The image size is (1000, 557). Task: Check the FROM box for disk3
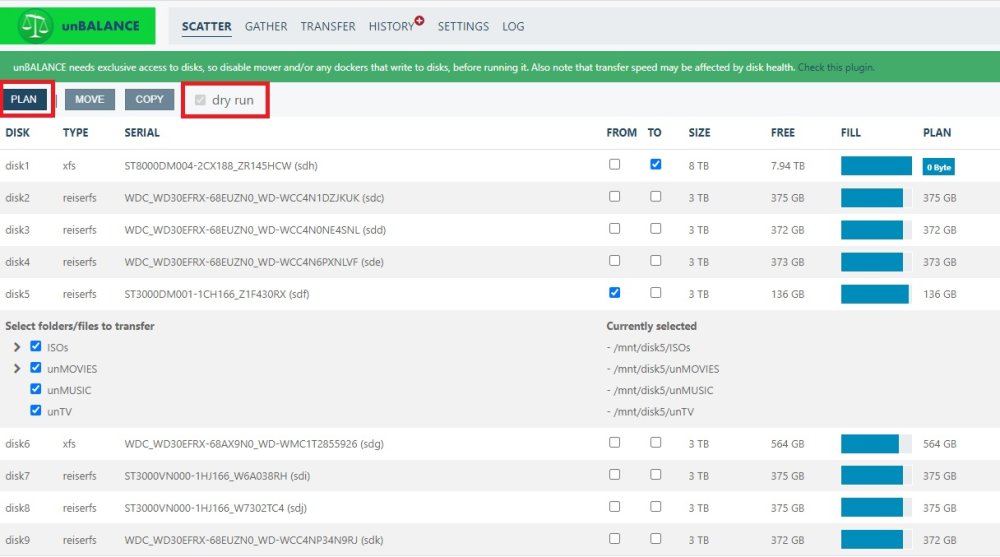pos(614,228)
